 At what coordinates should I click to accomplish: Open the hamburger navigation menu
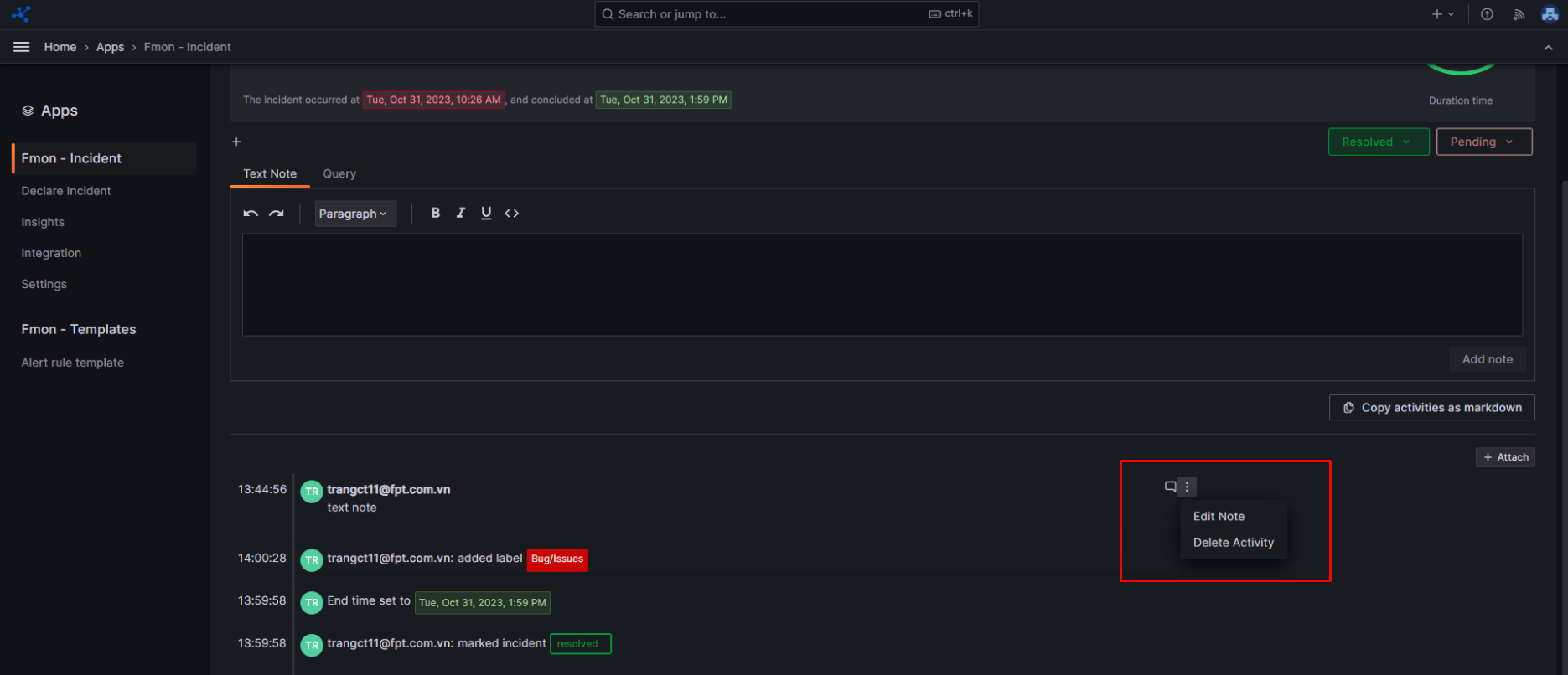22,47
